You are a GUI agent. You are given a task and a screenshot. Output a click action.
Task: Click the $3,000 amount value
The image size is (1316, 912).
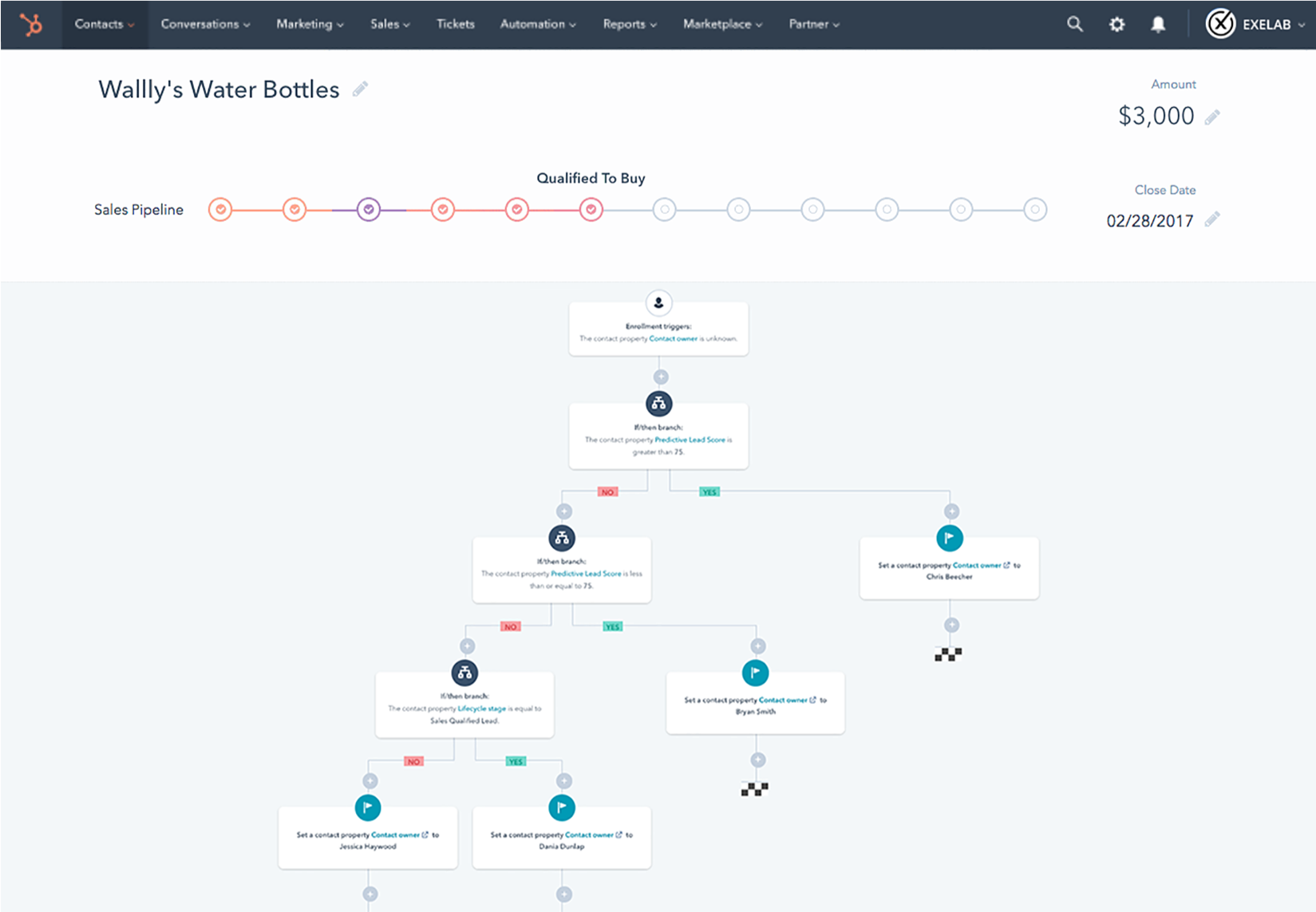pyautogui.click(x=1156, y=116)
